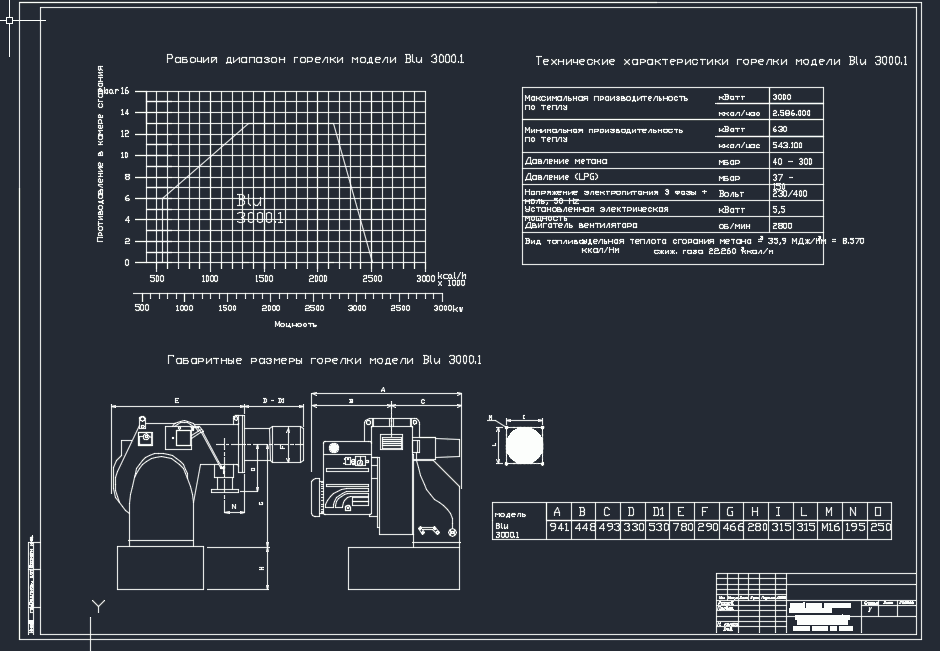Click the 'об/мин' unit cell

[x=734, y=226]
